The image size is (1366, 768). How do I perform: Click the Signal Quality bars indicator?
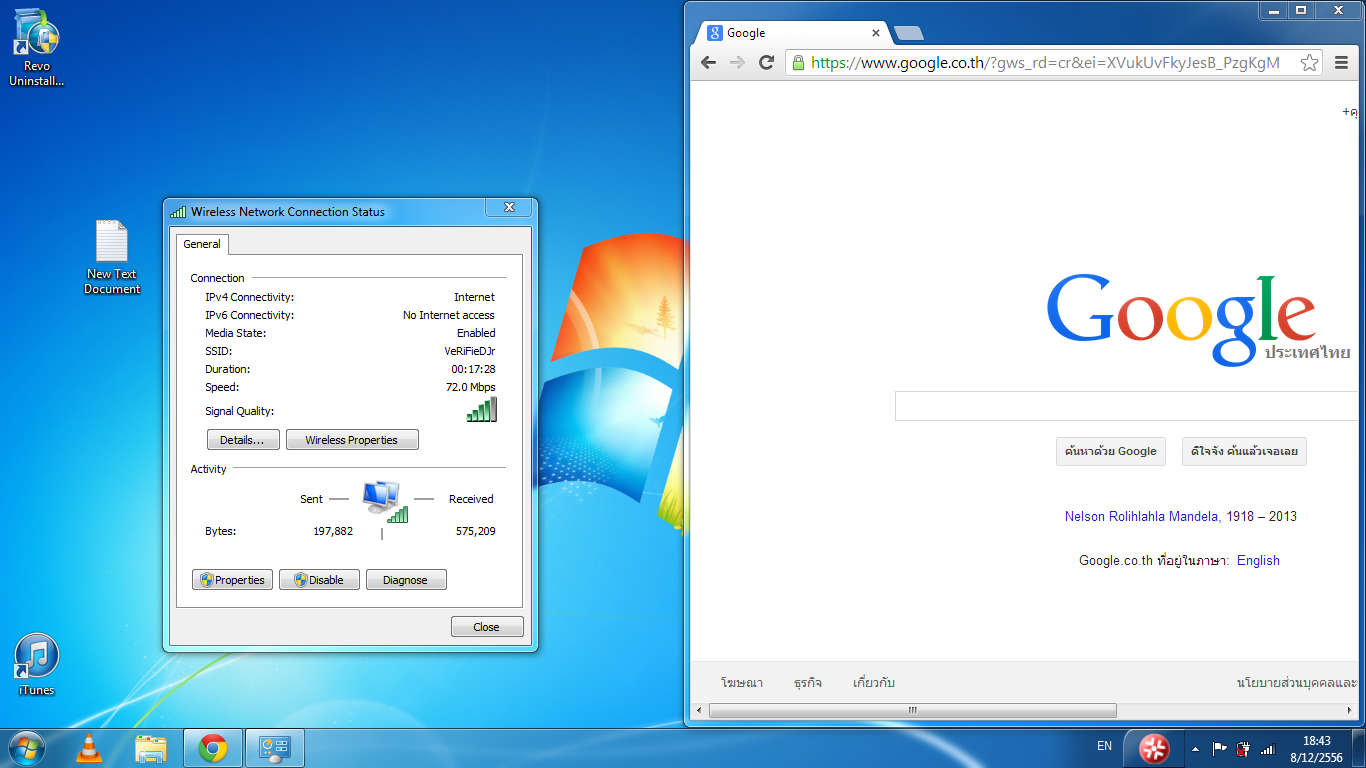pyautogui.click(x=481, y=410)
